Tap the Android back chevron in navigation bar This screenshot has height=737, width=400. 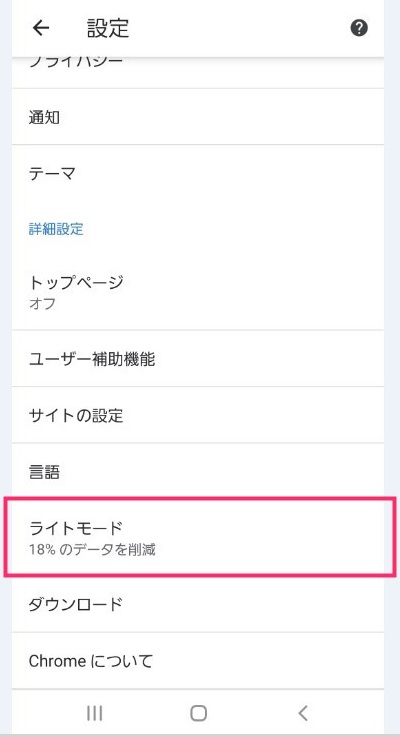click(303, 713)
